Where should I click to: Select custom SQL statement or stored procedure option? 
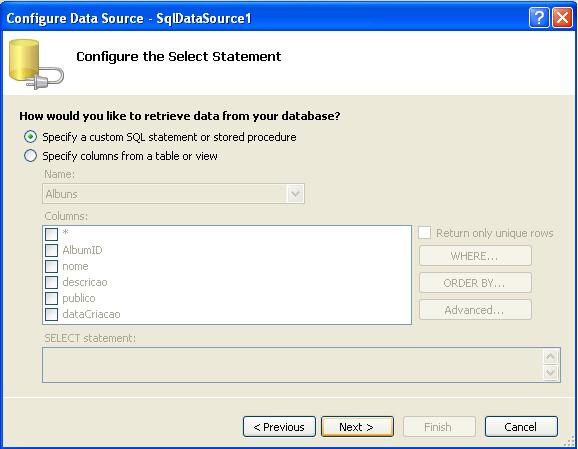pos(30,137)
